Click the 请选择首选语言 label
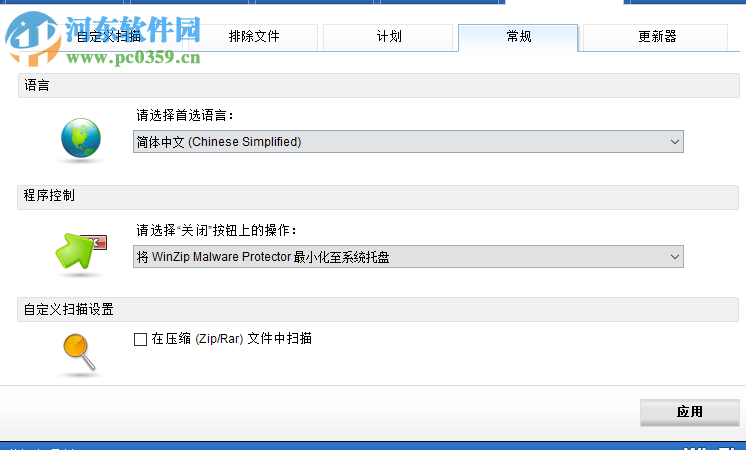The width and height of the screenshot is (746, 450). [x=185, y=116]
